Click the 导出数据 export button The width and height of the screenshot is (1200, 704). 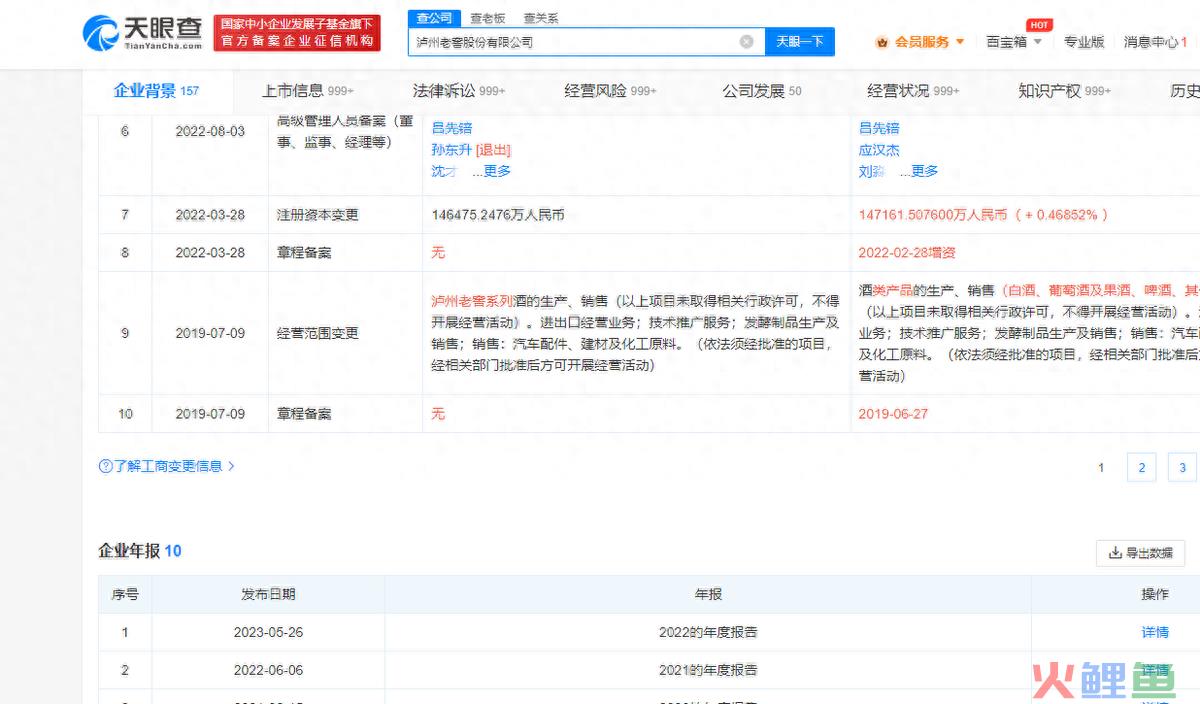click(1140, 553)
